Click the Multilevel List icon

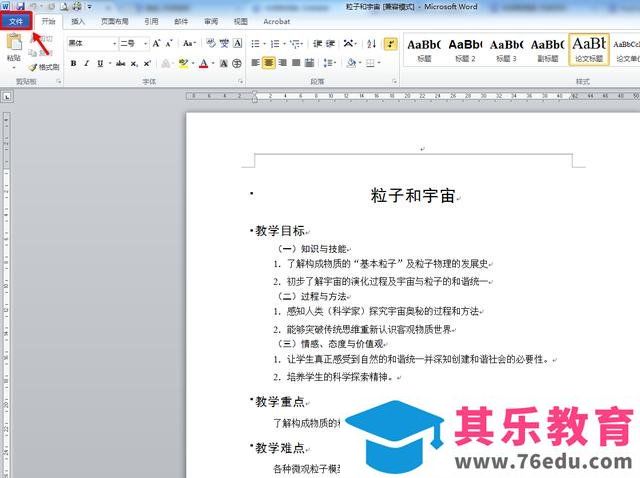click(x=295, y=43)
